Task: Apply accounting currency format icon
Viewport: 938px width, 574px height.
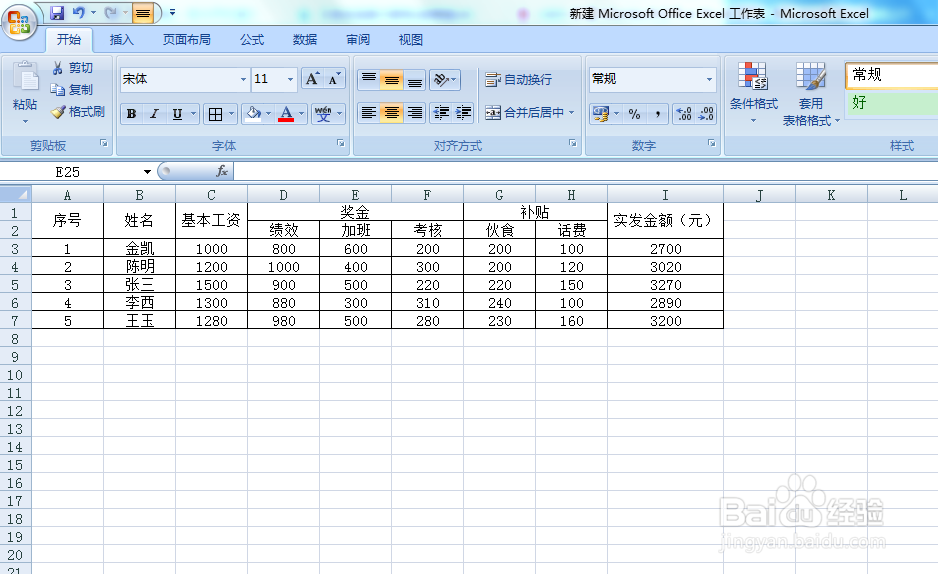Action: [601, 114]
